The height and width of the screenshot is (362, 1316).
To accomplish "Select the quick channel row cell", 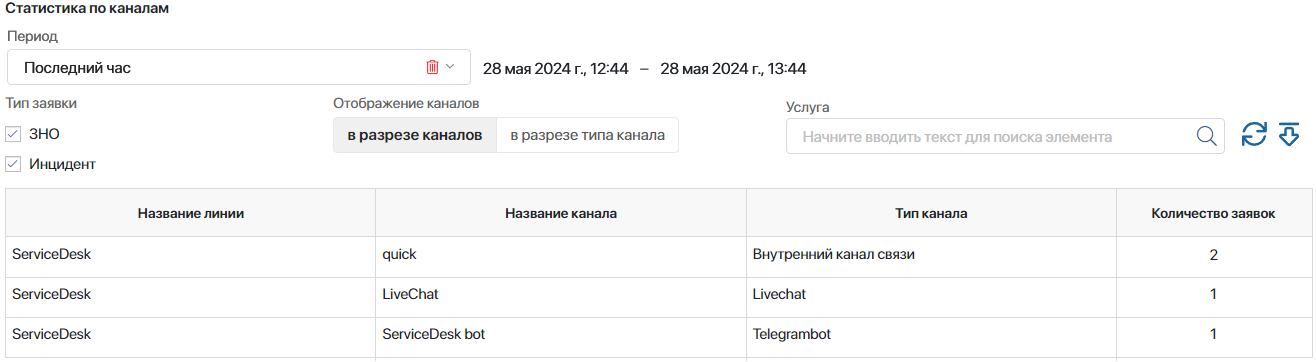I will (x=561, y=255).
